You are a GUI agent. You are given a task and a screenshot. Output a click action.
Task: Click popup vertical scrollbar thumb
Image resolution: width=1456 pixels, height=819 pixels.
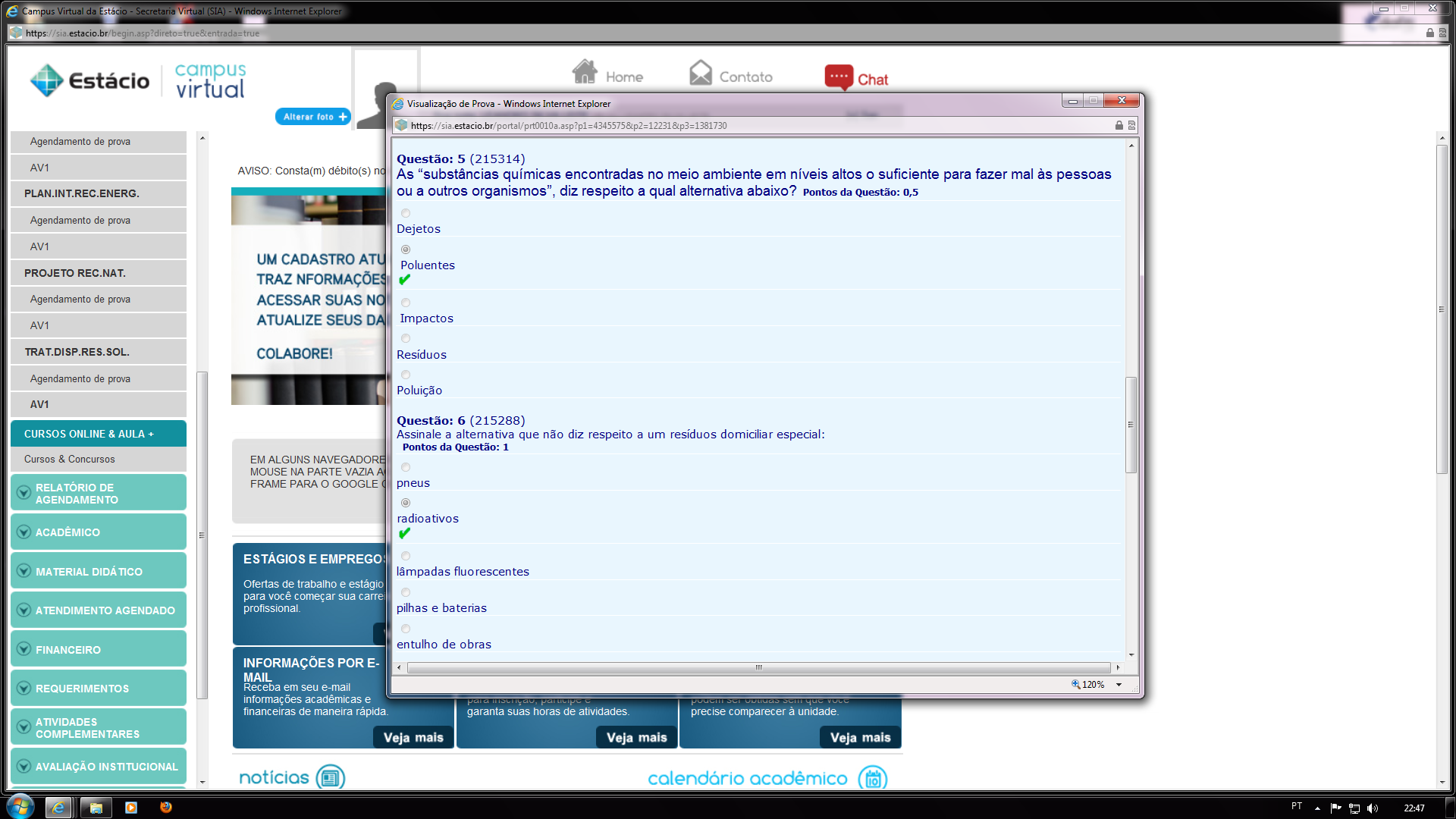(x=1131, y=425)
